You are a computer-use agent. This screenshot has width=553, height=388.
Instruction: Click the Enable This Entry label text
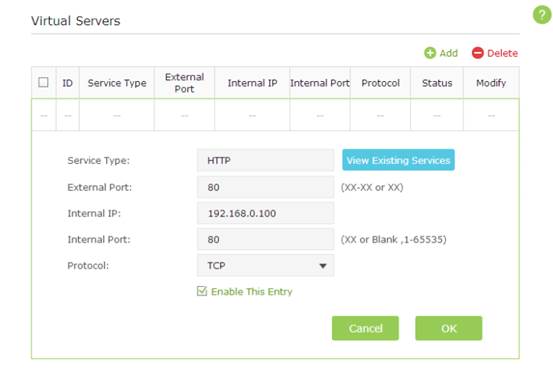(x=251, y=291)
